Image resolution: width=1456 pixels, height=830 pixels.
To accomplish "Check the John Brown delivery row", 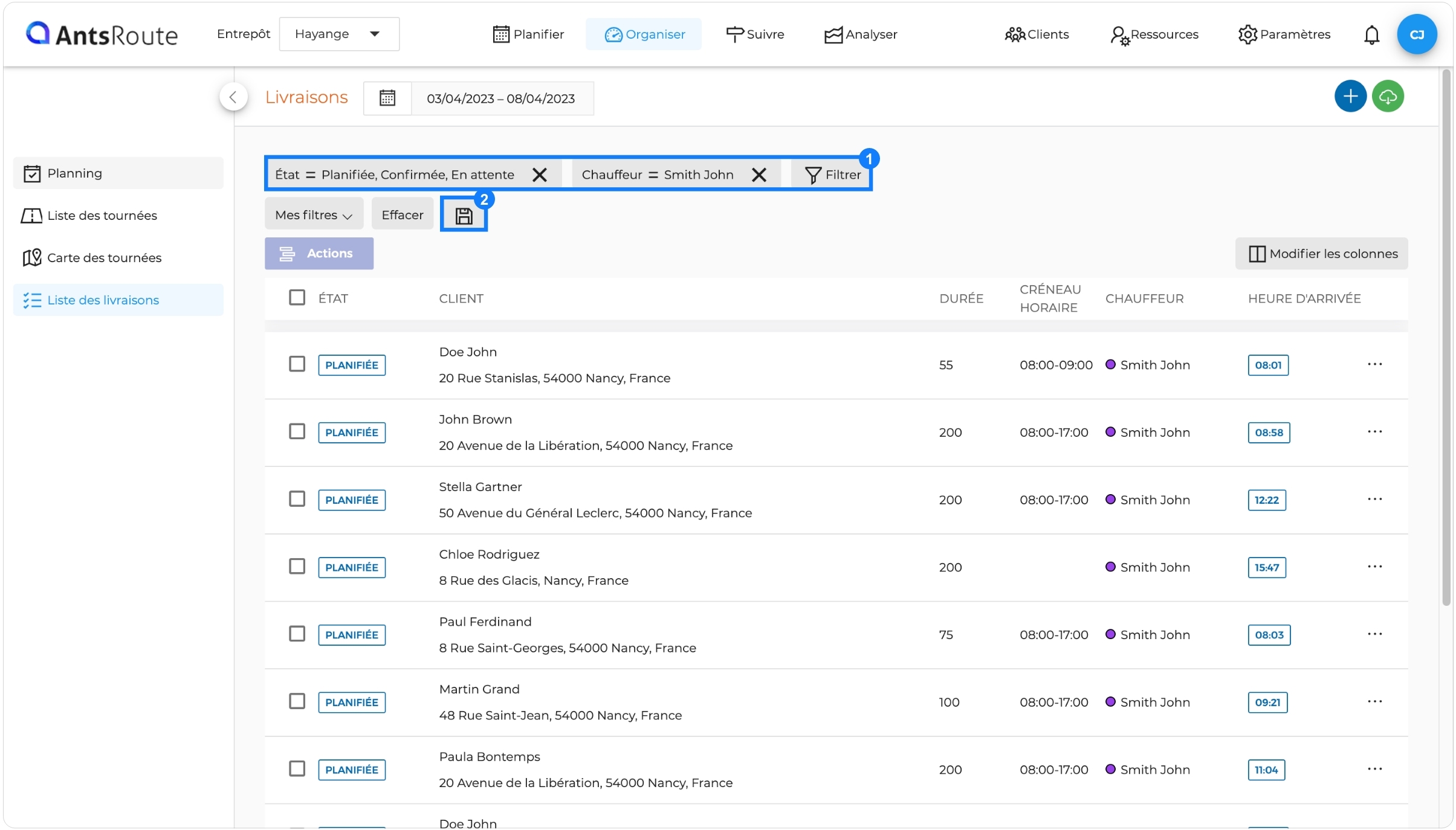I will 297,432.
